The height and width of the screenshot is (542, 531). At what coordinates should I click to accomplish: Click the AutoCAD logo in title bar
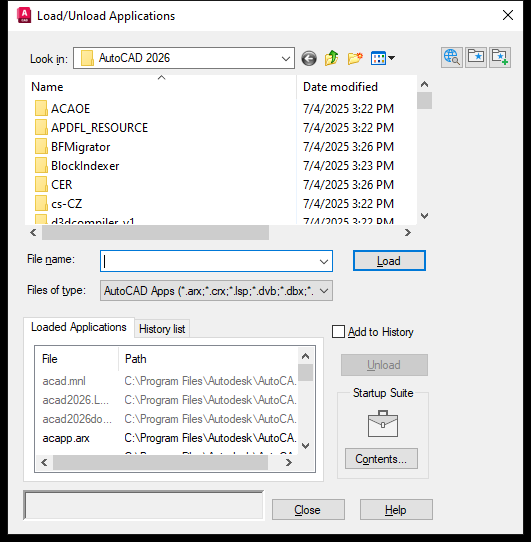click(x=24, y=16)
